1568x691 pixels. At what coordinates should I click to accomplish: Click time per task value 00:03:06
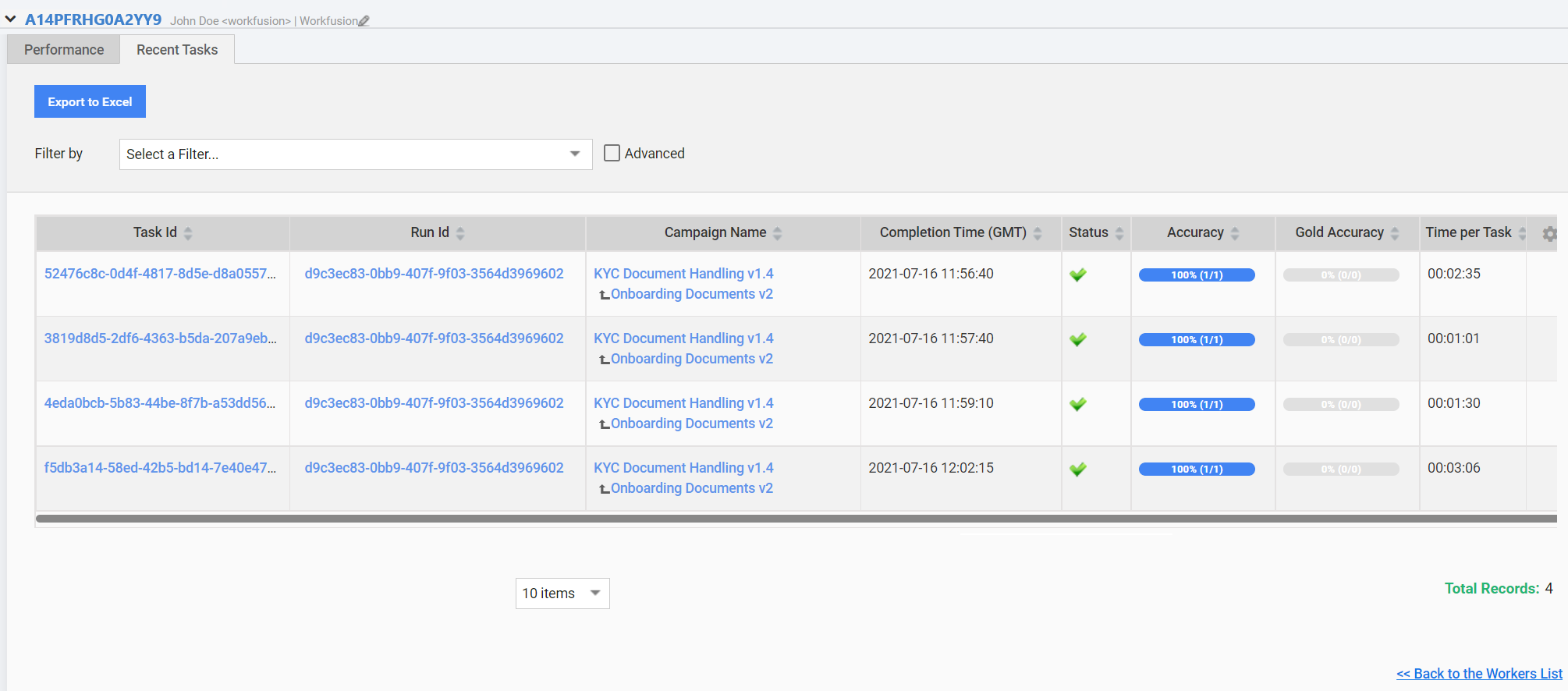point(1454,468)
